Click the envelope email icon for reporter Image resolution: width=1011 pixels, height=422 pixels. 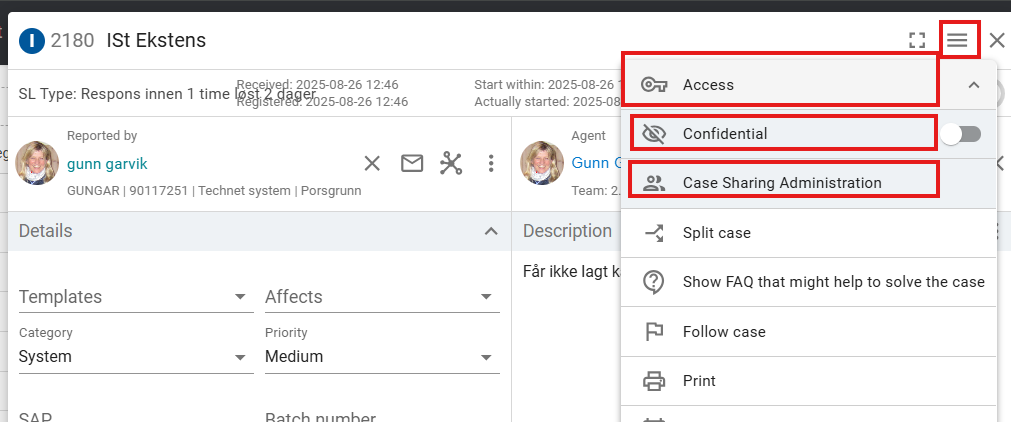click(x=412, y=163)
